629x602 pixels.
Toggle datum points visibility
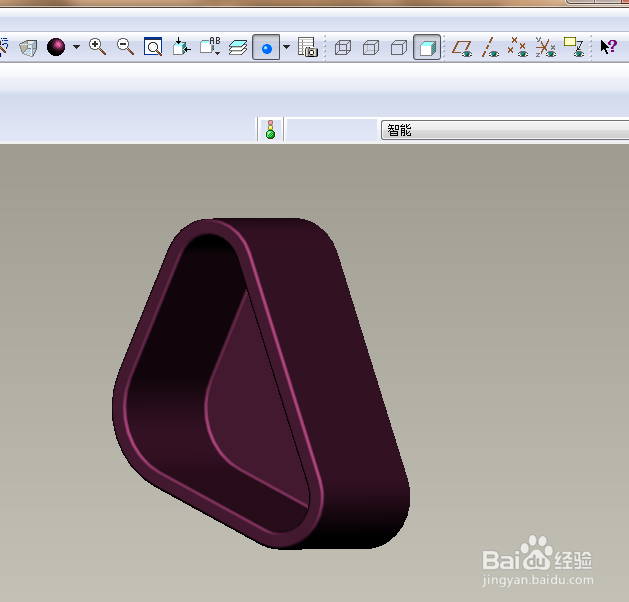(x=517, y=47)
